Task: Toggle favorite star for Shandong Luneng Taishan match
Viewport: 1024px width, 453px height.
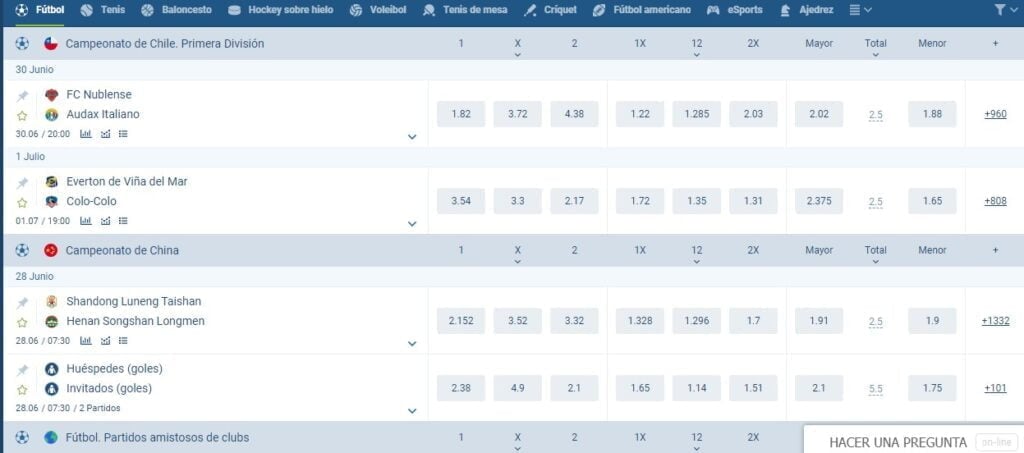Action: 22,322
